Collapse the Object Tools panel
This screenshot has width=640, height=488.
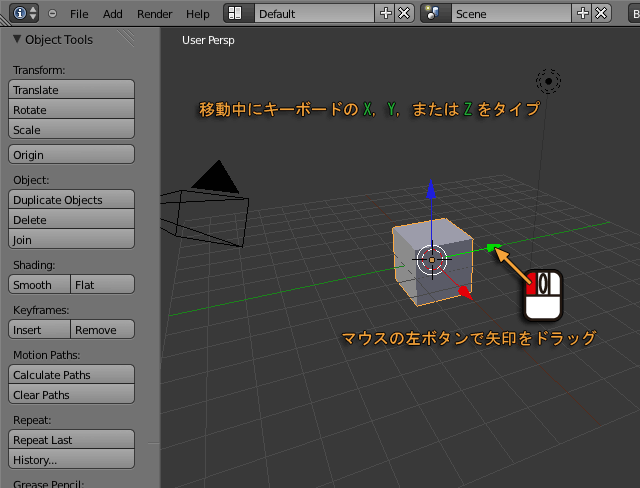(x=17, y=40)
